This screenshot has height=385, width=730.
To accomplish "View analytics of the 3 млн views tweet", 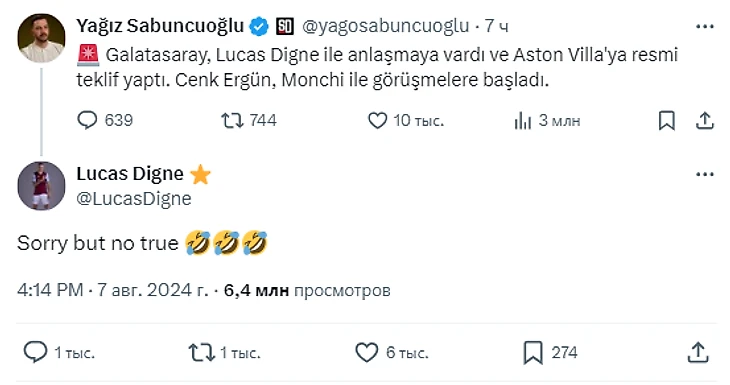I will [547, 121].
